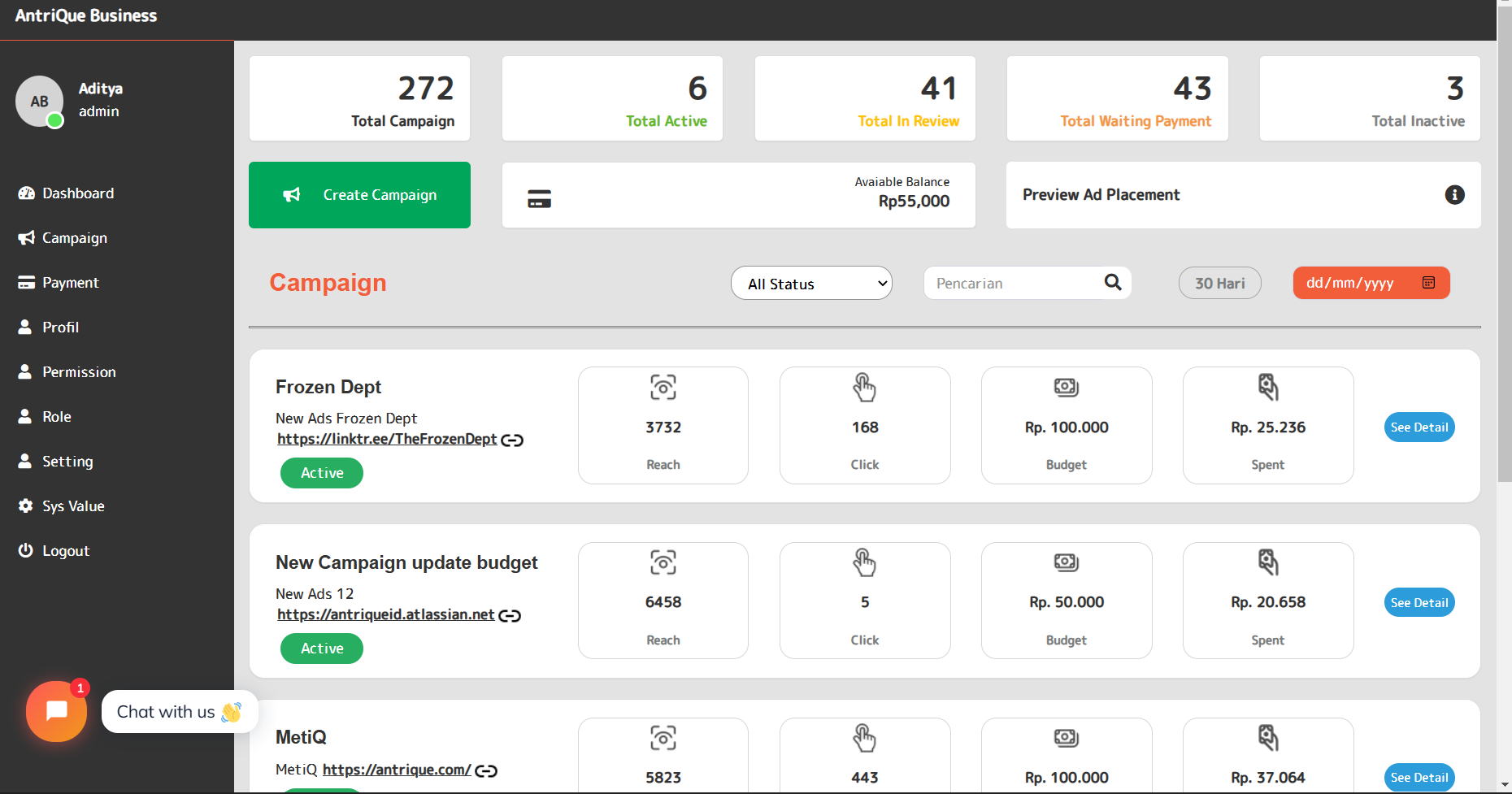Click the info icon on Preview Ad Placement

(x=1454, y=195)
